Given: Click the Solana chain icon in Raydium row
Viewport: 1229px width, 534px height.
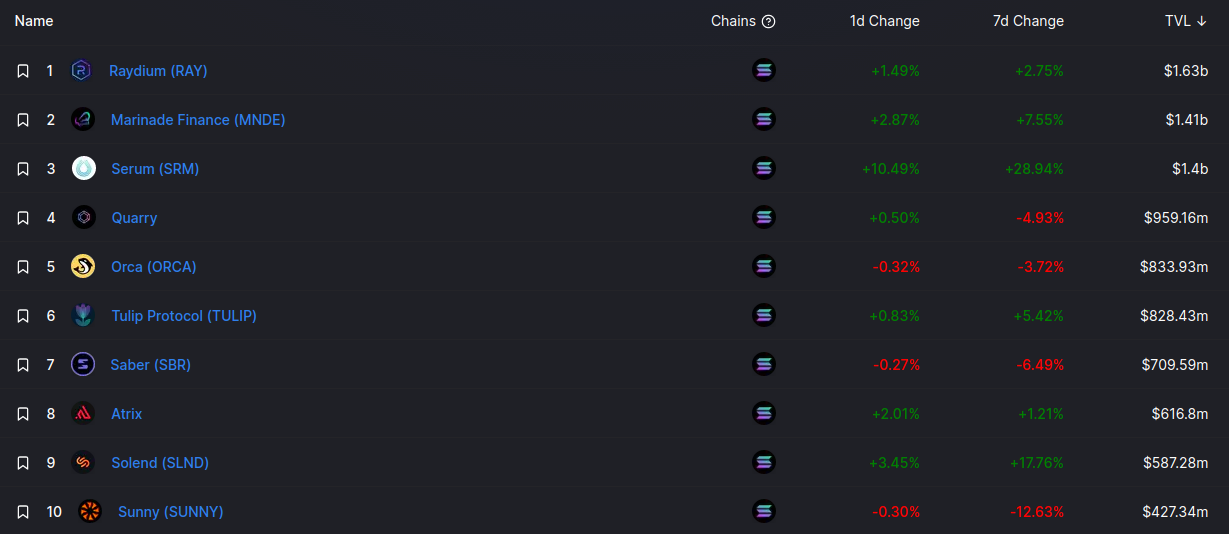Looking at the screenshot, I should [x=764, y=71].
